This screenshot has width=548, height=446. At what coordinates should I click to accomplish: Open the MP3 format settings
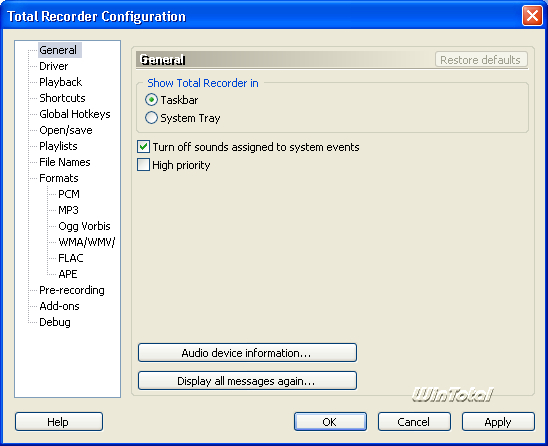tap(68, 210)
